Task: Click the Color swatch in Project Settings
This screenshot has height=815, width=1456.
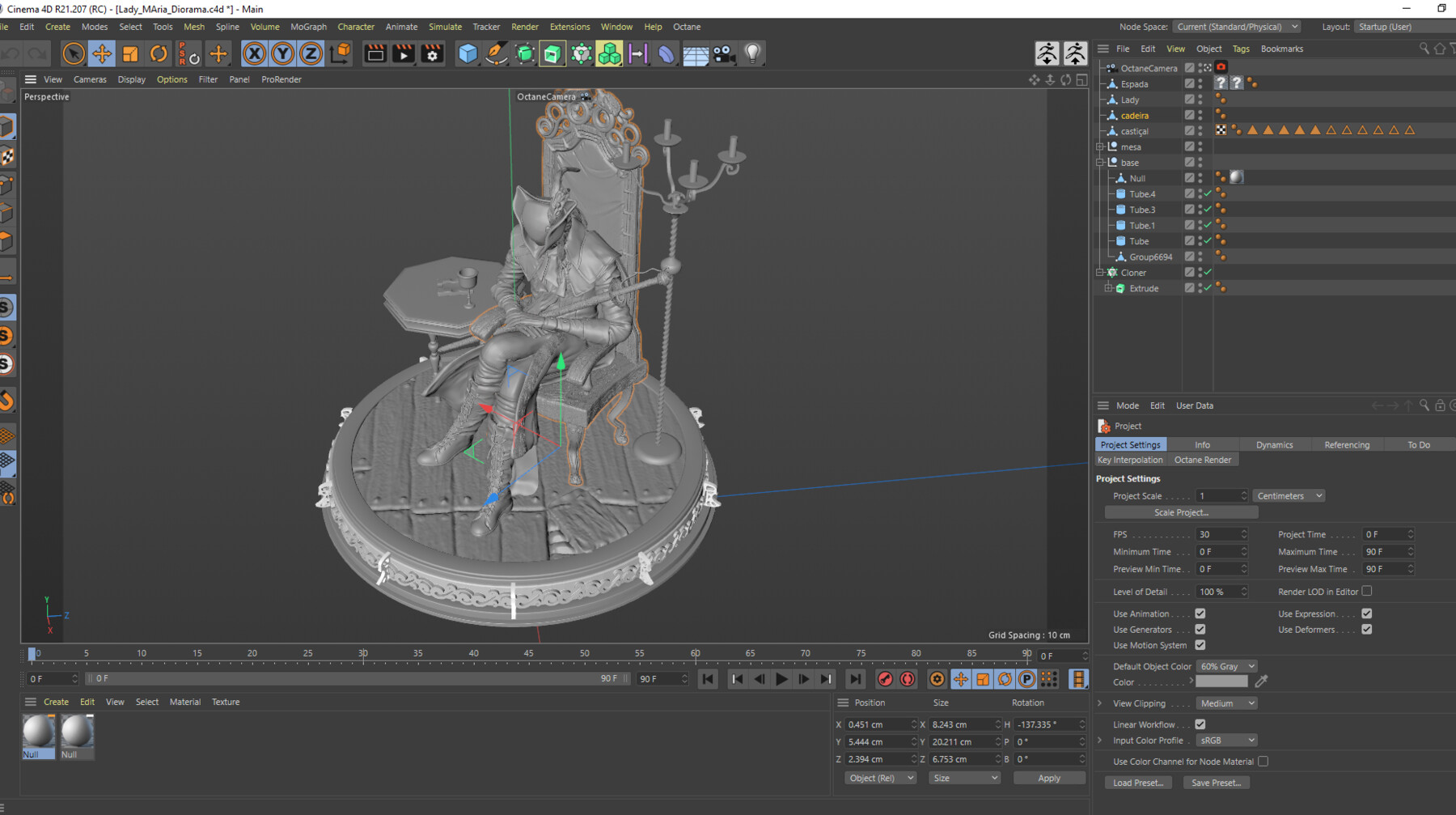Action: (1221, 681)
